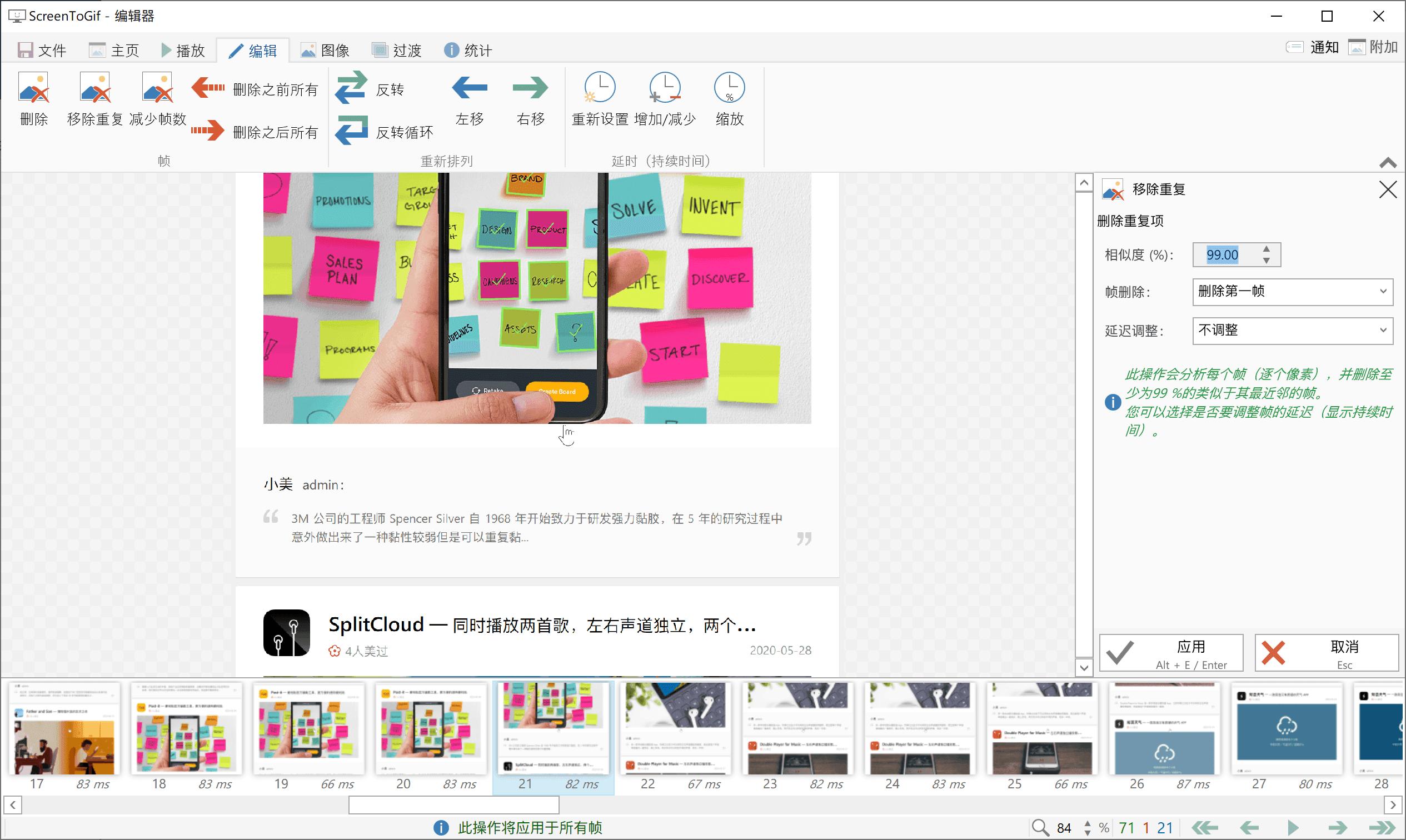Switch to the 图像 tab
1406x840 pixels.
[326, 50]
